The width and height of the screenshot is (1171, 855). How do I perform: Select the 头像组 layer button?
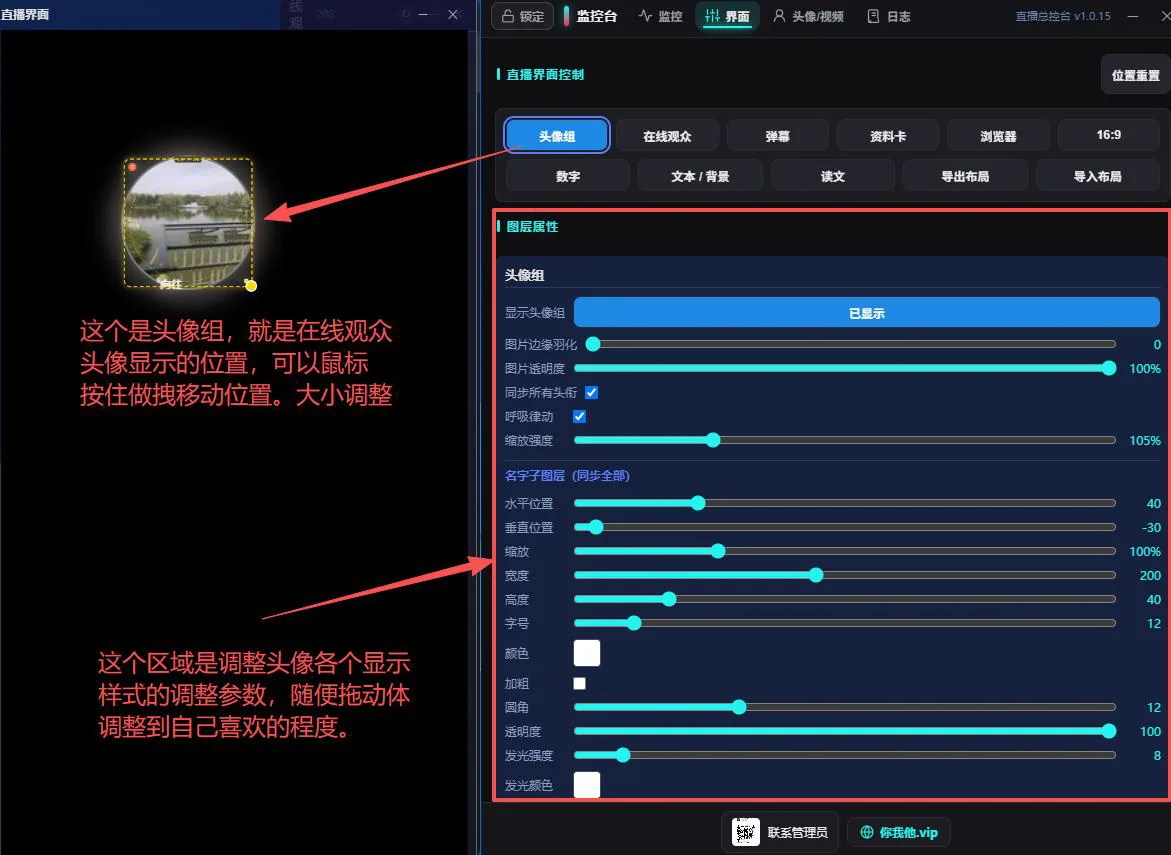[557, 136]
